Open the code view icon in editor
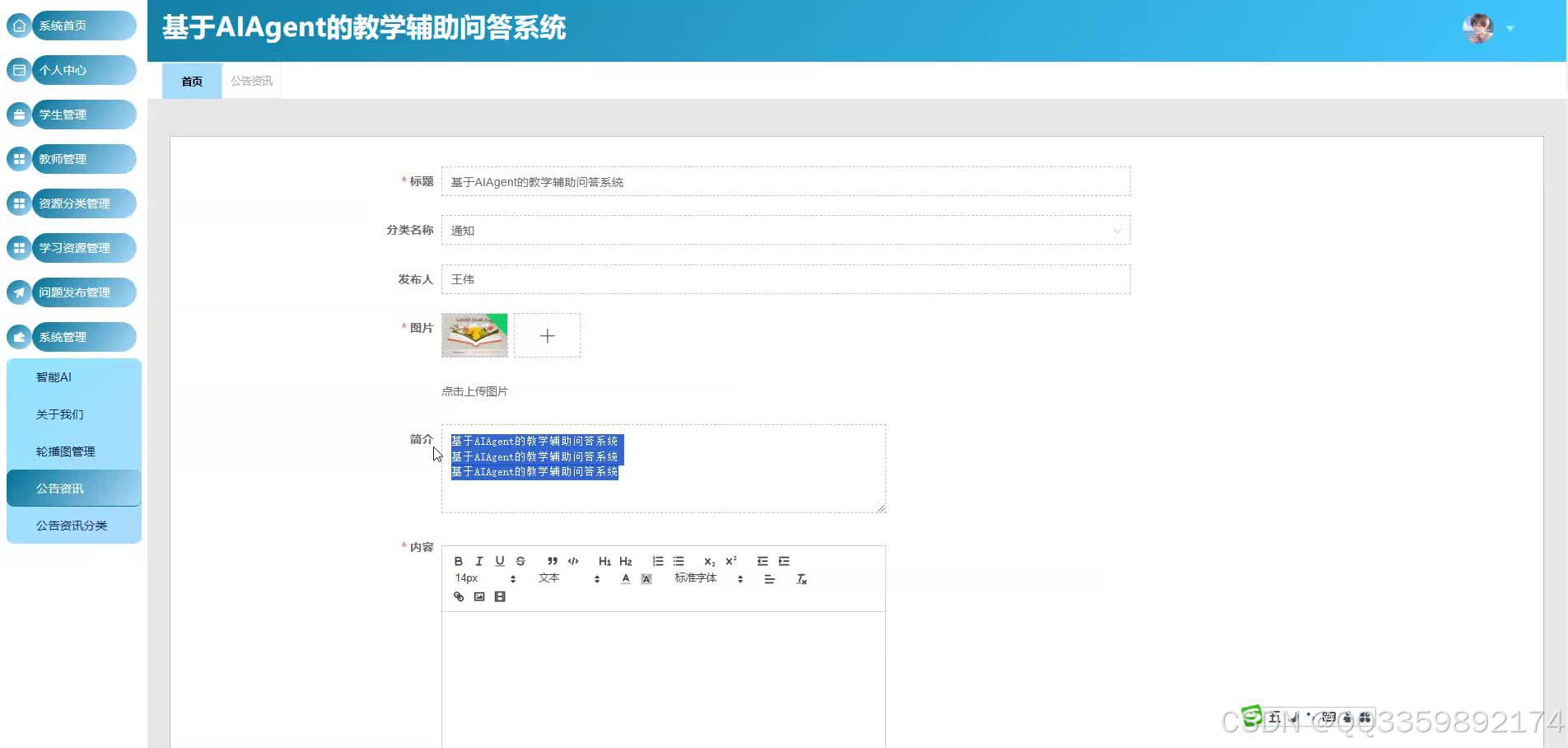 point(573,561)
